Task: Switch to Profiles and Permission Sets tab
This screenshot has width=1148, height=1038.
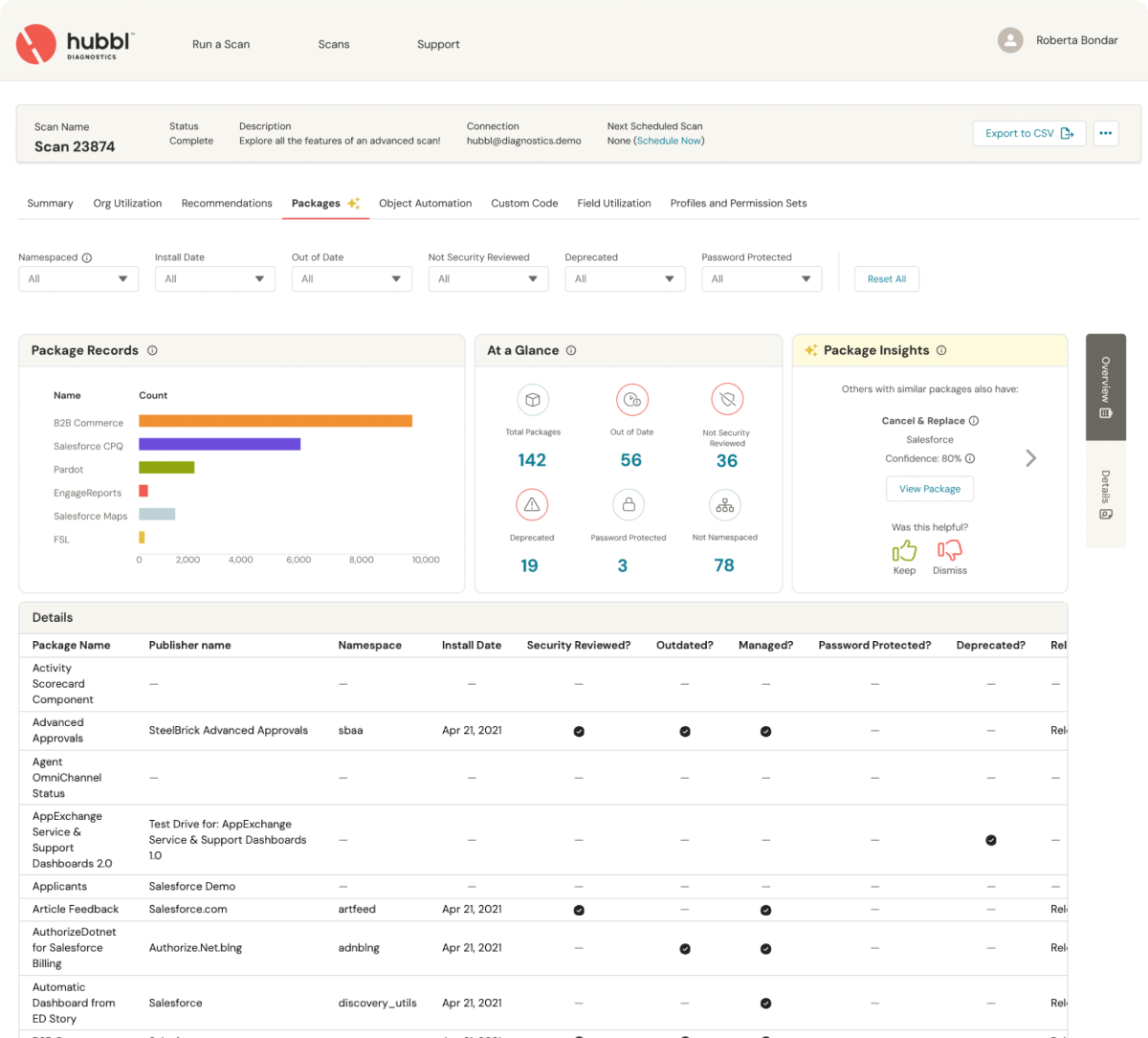Action: [x=739, y=203]
